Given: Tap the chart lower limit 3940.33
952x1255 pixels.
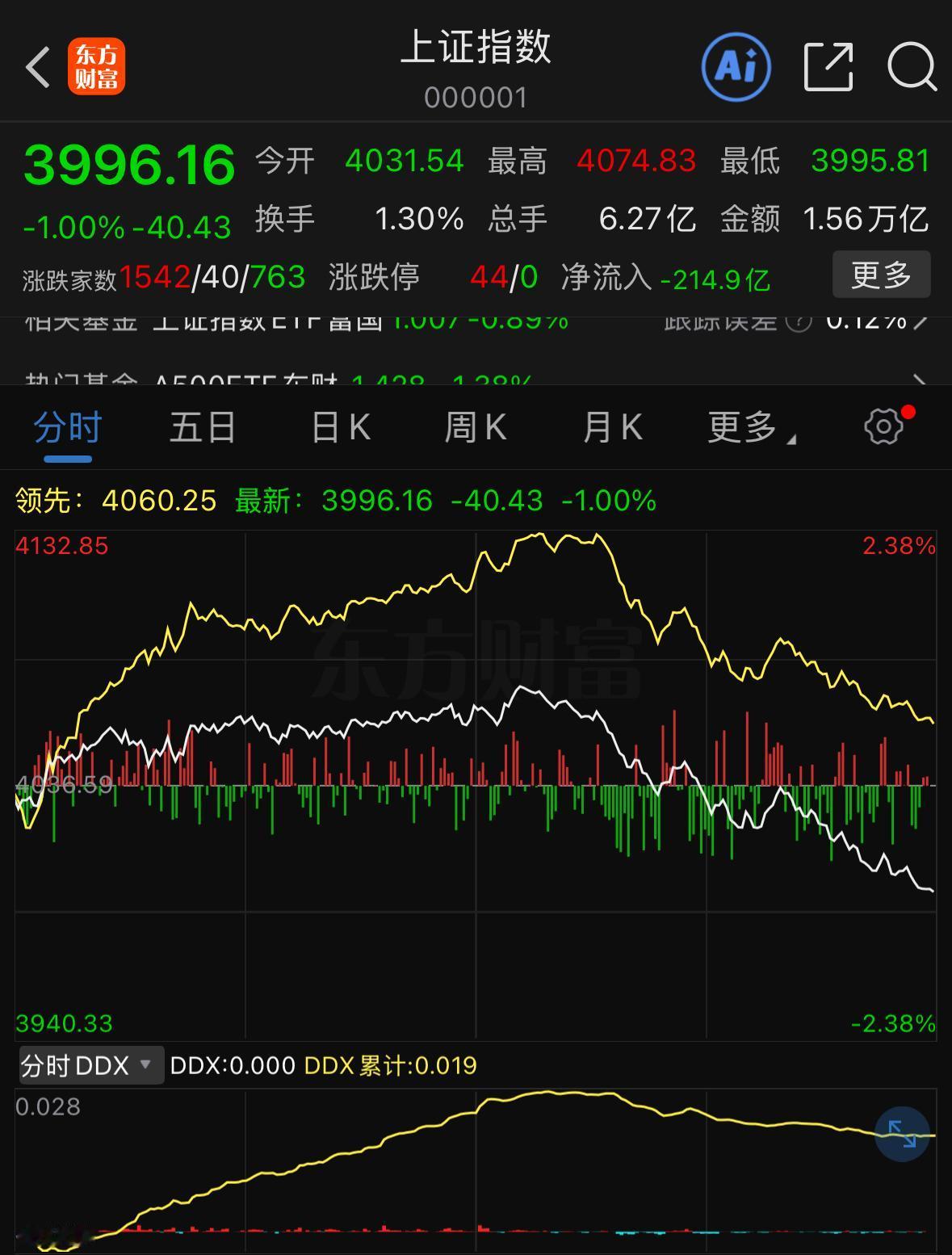Looking at the screenshot, I should point(64,1023).
